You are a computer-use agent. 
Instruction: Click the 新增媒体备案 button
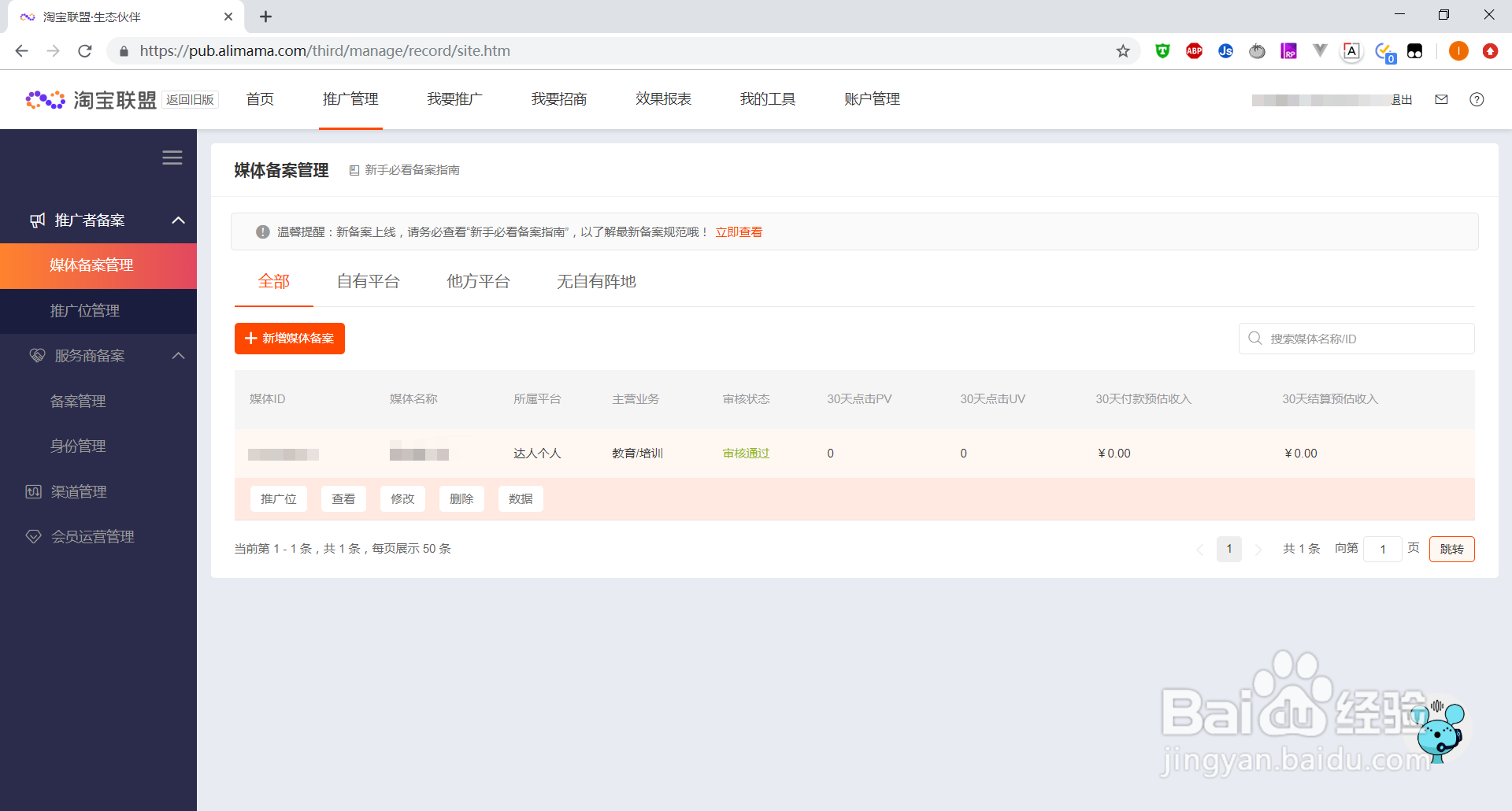click(x=289, y=338)
